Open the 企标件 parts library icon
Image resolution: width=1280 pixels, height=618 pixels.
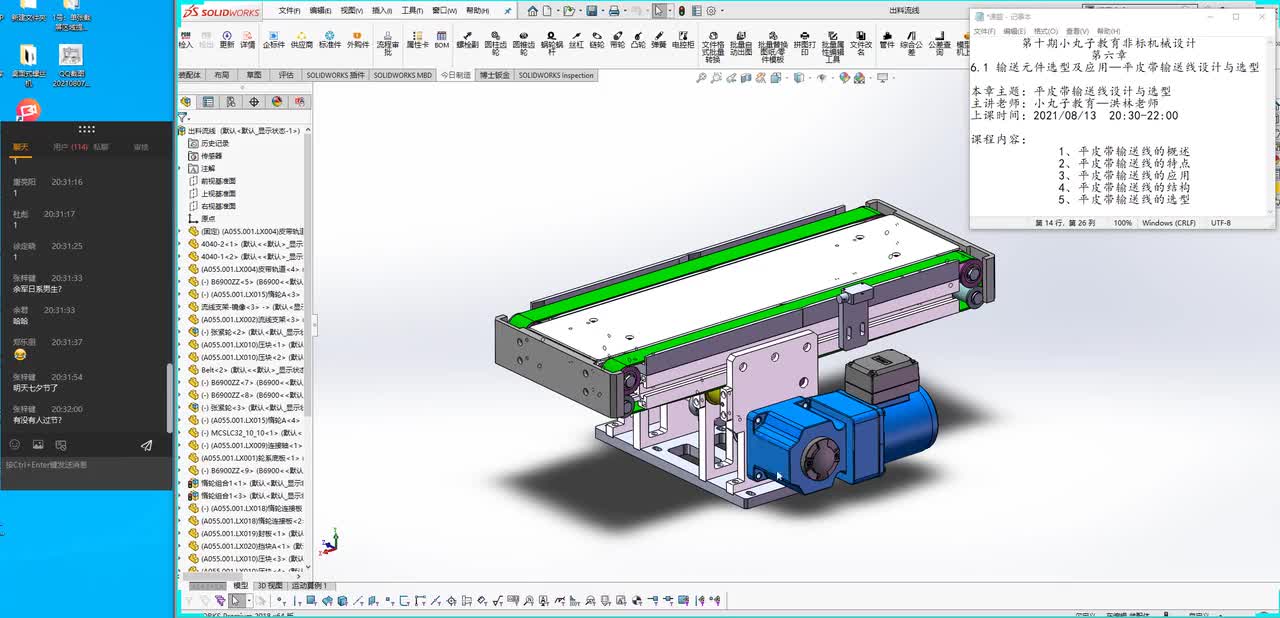[274, 39]
